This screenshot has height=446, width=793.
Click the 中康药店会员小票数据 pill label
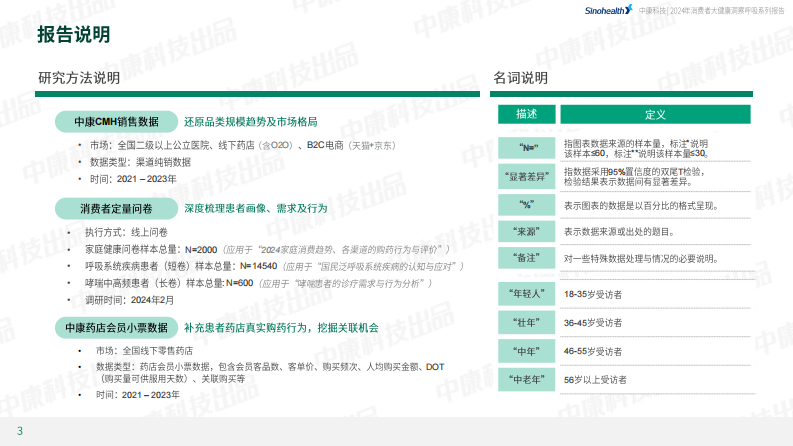[x=116, y=328]
